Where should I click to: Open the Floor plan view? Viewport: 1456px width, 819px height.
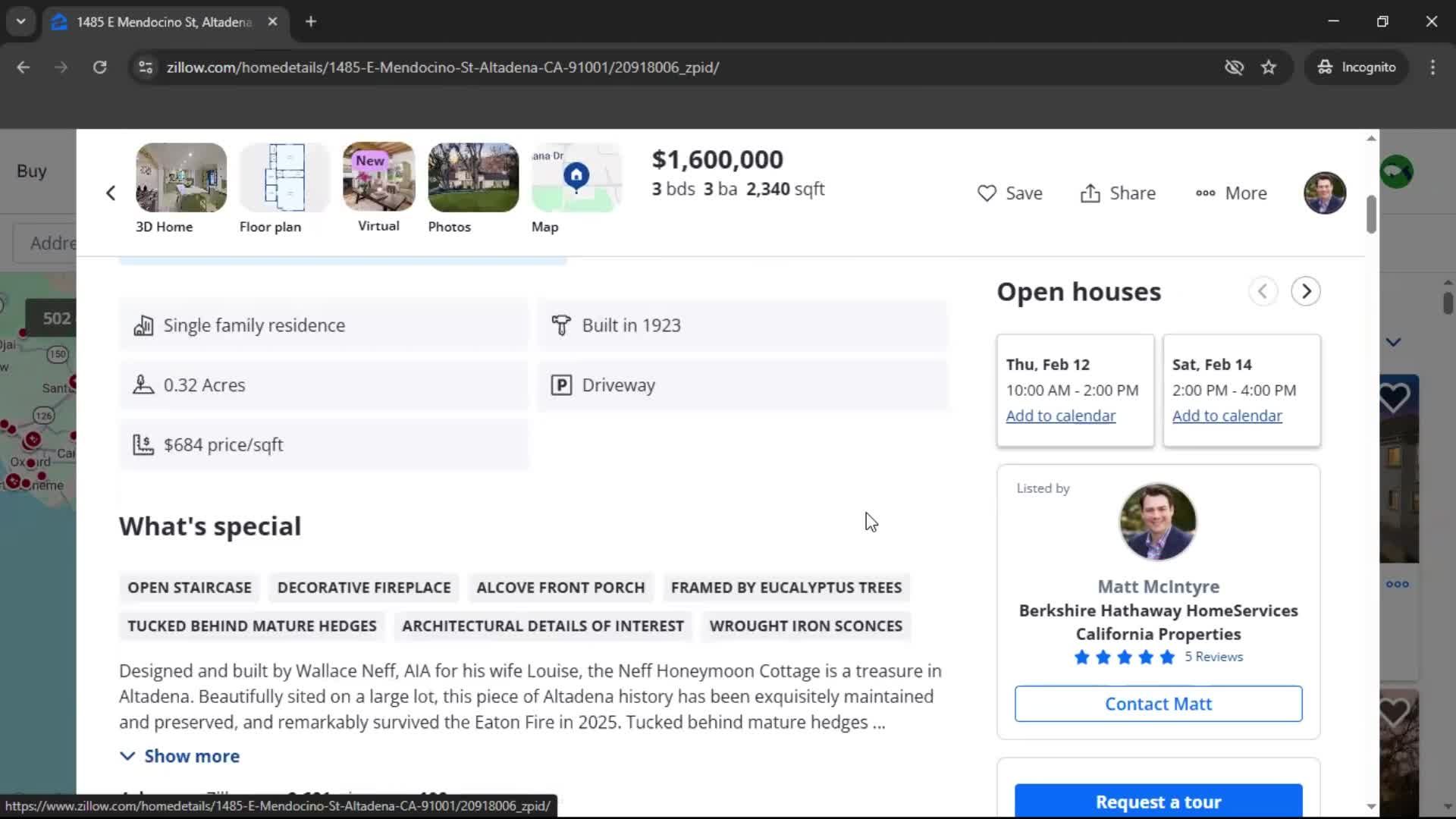[x=284, y=177]
